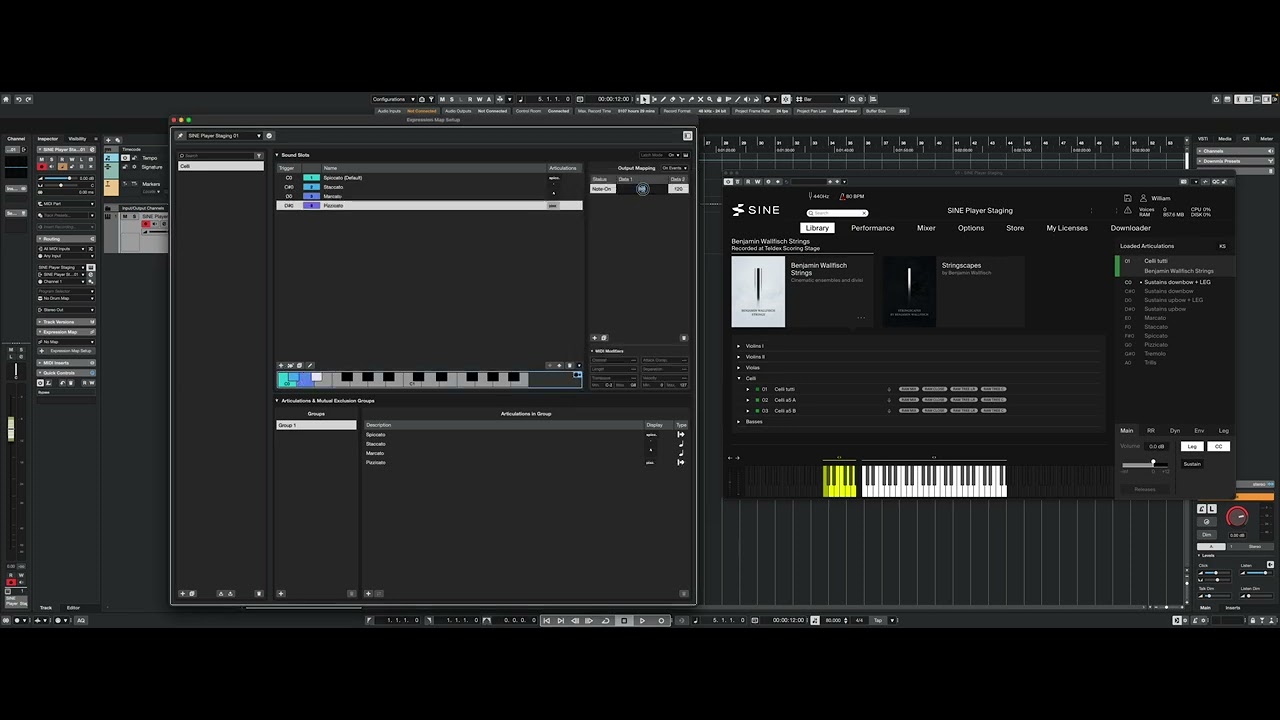Switch to RR tab in SINE panel
Image resolution: width=1280 pixels, height=720 pixels.
click(1151, 431)
